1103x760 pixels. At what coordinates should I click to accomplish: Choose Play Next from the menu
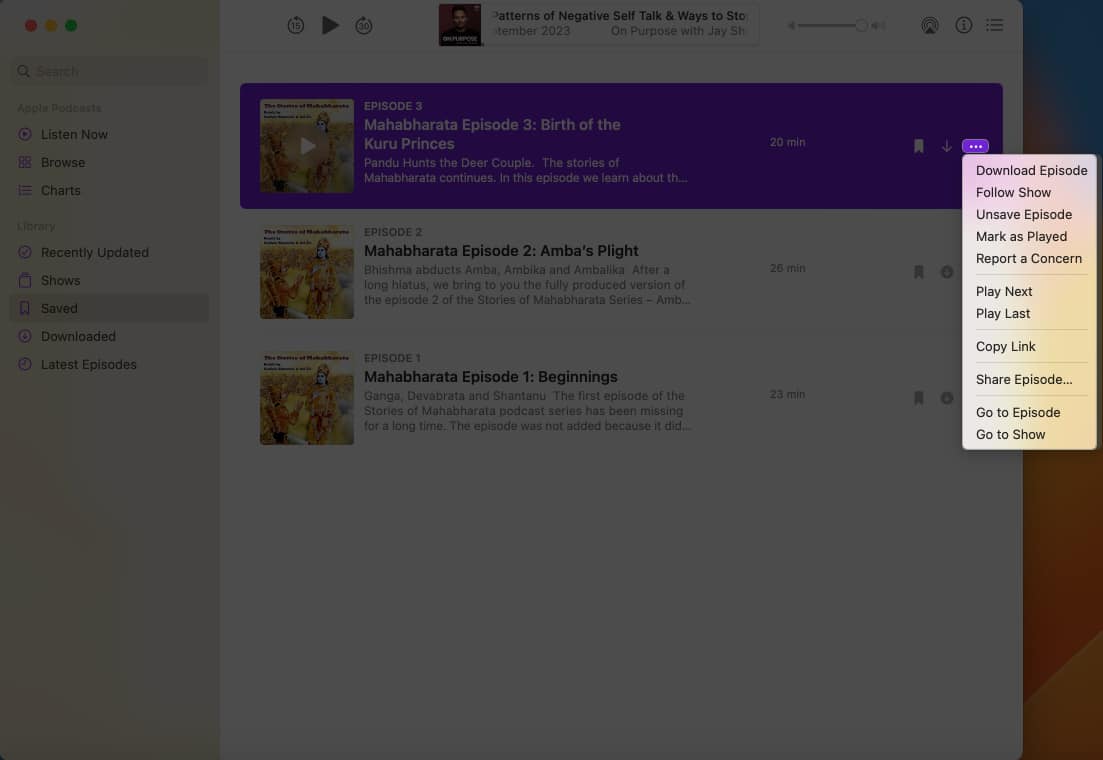pos(1029,291)
